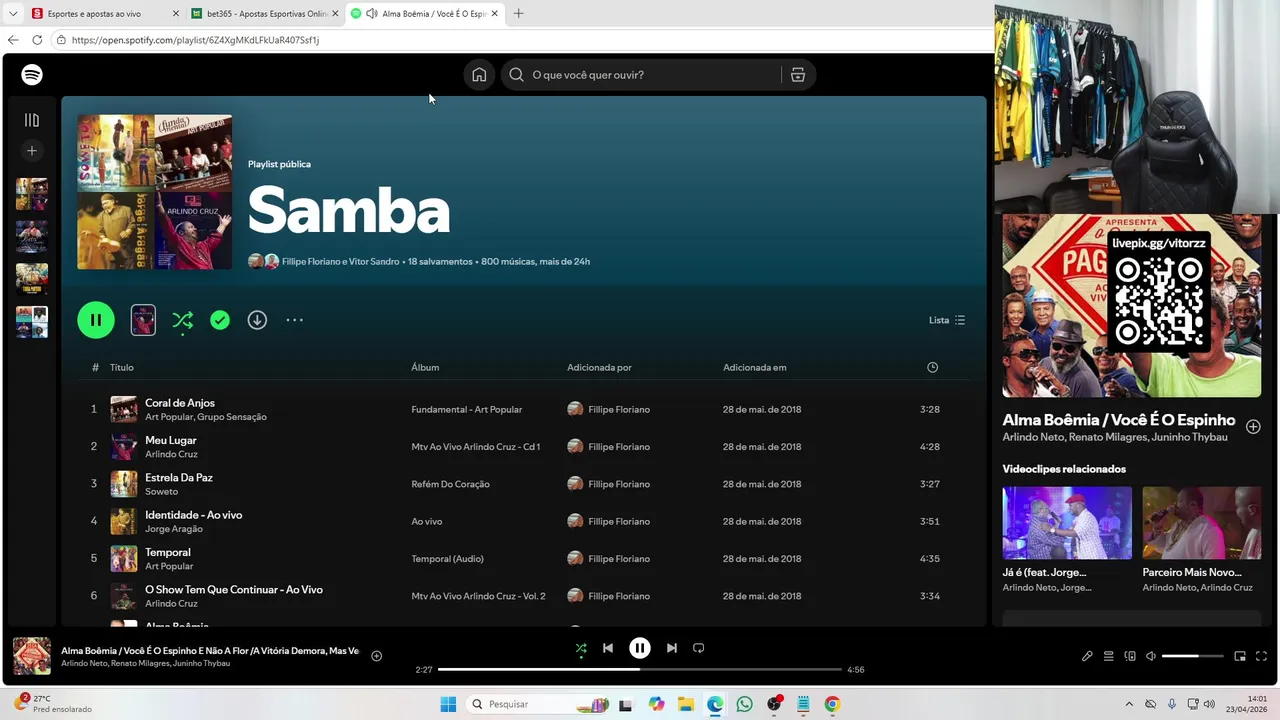Open connect to a device icon
This screenshot has width=1280, height=720.
coord(1130,656)
